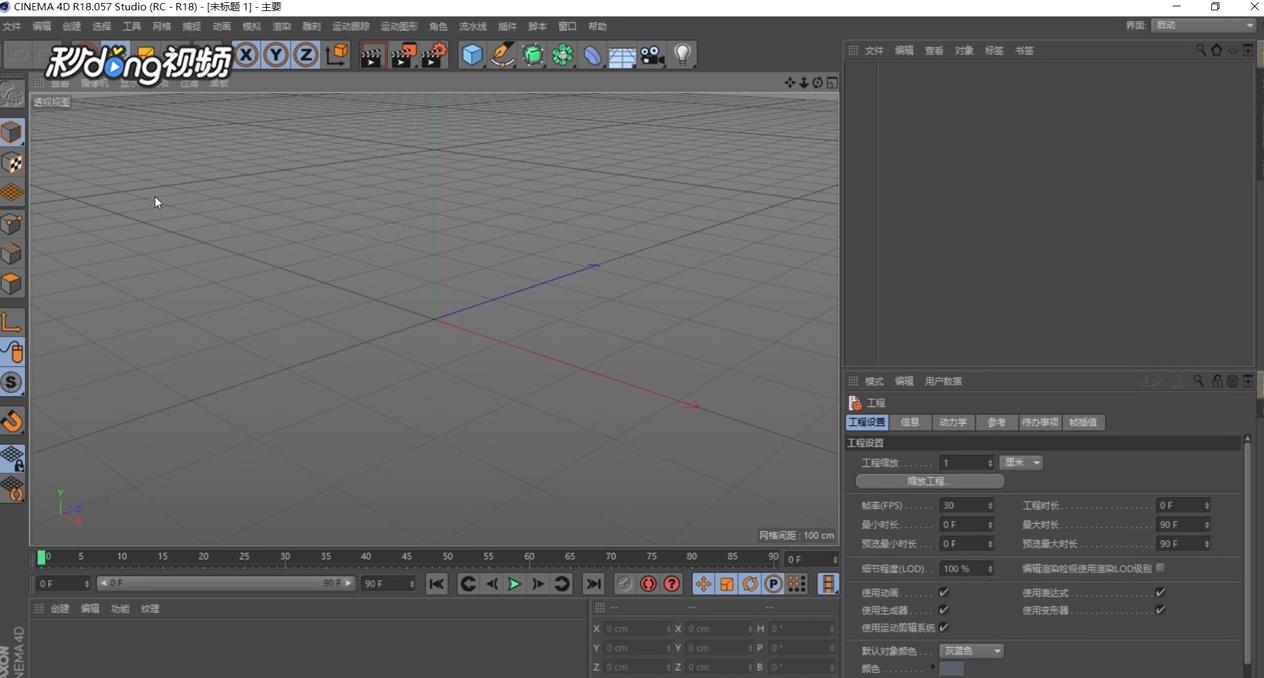Image resolution: width=1264 pixels, height=678 pixels.
Task: Switch to the 待办事项 tab
Action: [1039, 422]
